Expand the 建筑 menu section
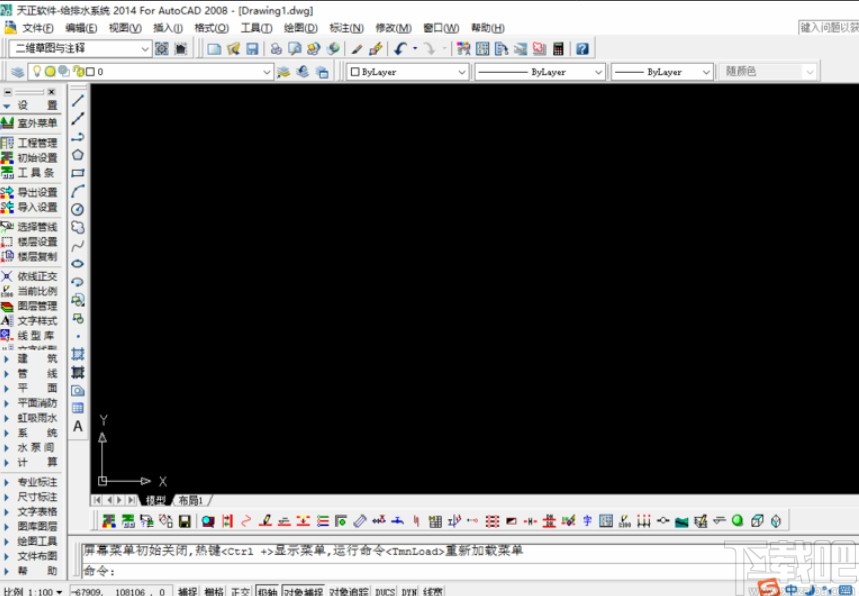The width and height of the screenshot is (859, 596). (31, 359)
